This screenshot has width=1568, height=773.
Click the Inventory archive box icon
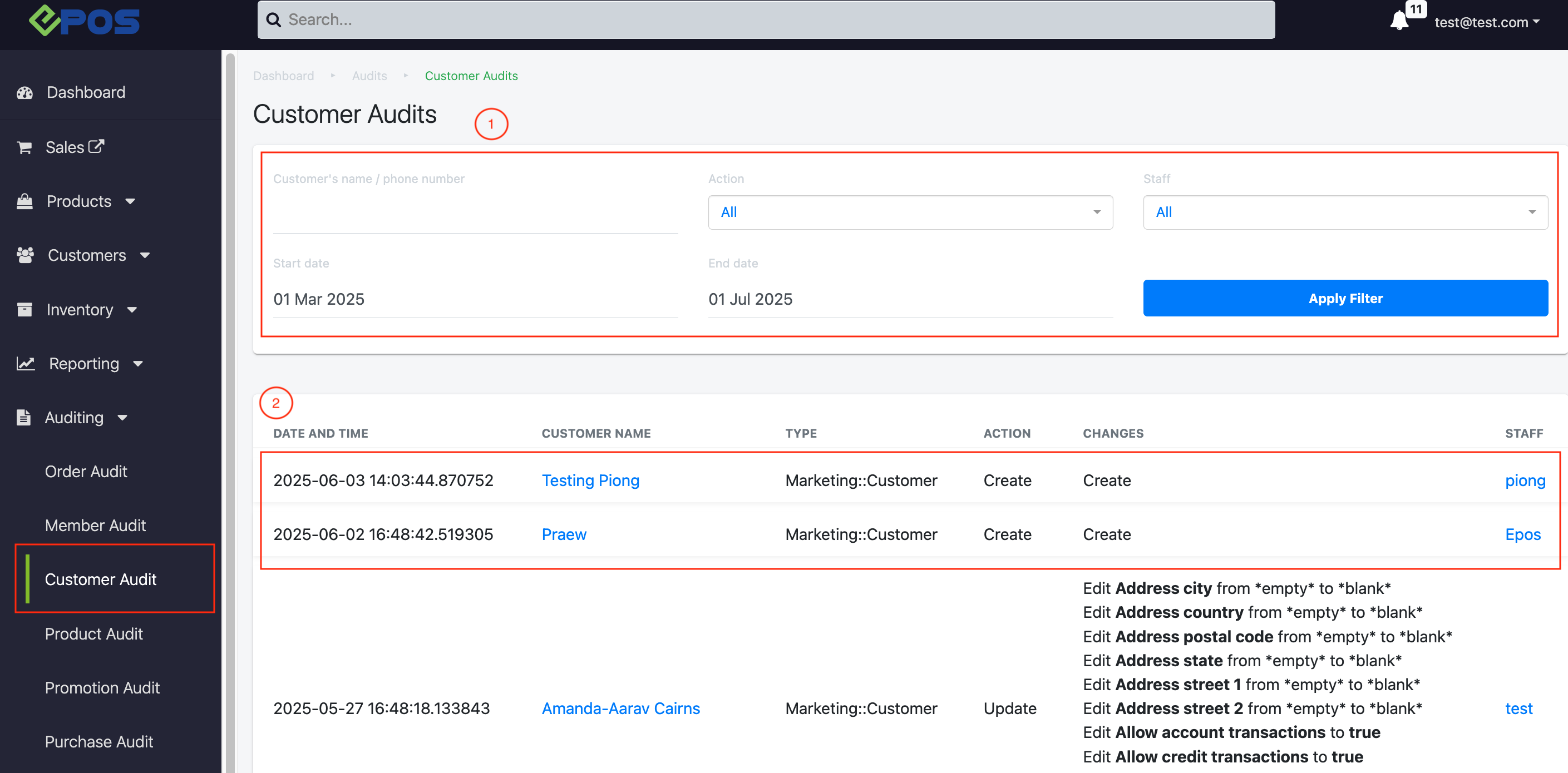pyautogui.click(x=25, y=310)
